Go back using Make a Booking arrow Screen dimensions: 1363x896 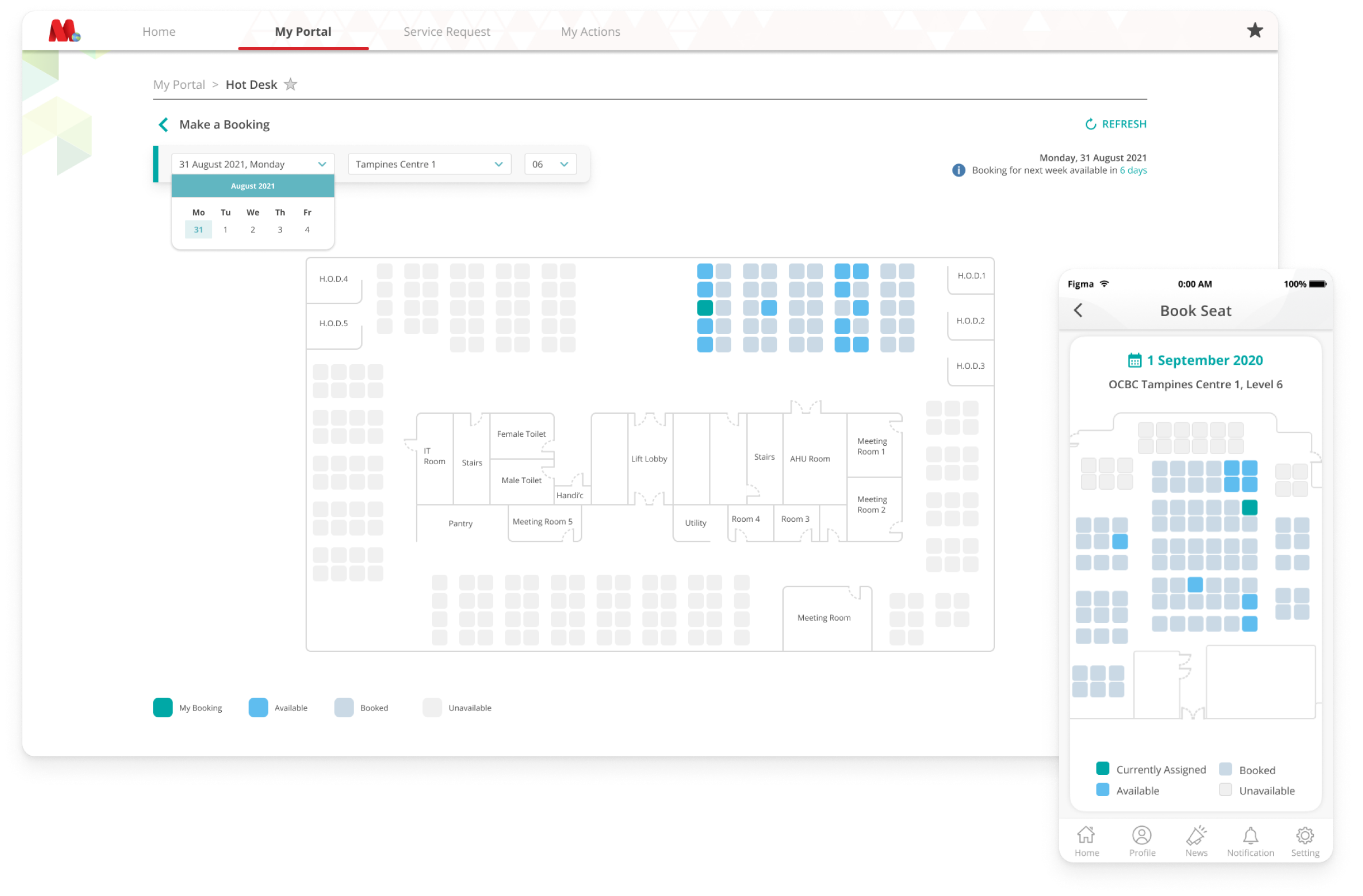(x=163, y=124)
